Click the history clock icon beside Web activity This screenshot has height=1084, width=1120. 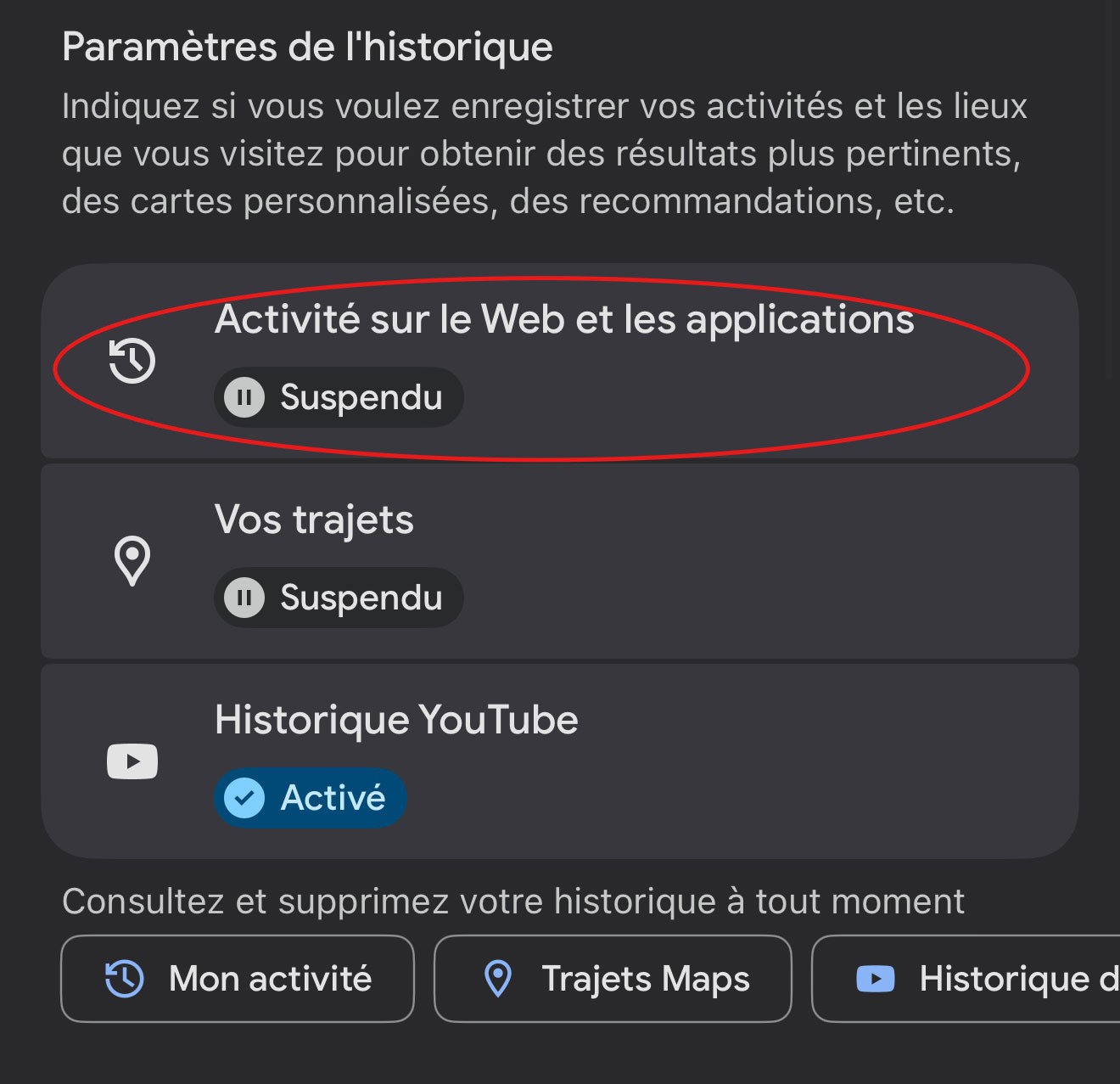pos(132,362)
